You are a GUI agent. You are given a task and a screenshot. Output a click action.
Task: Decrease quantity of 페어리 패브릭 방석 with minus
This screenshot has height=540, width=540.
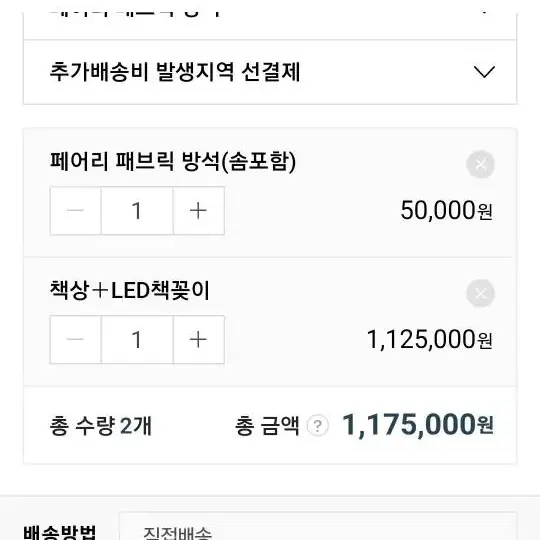(76, 211)
